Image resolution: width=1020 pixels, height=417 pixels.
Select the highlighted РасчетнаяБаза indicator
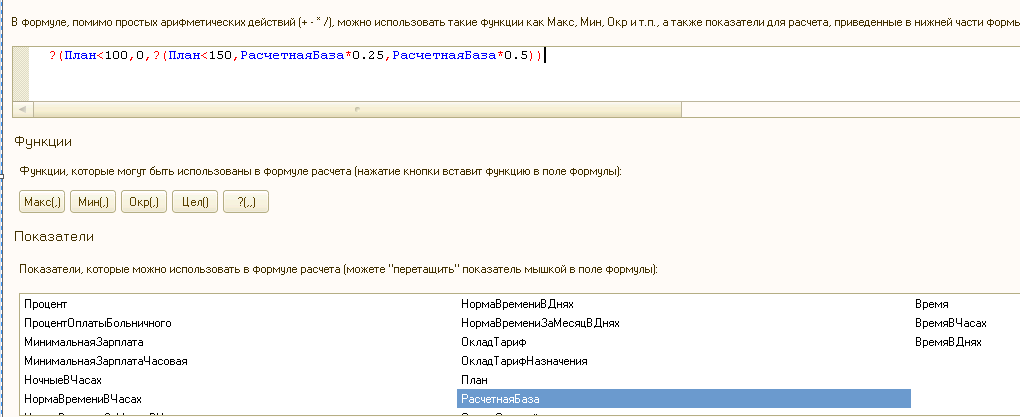pyautogui.click(x=684, y=398)
